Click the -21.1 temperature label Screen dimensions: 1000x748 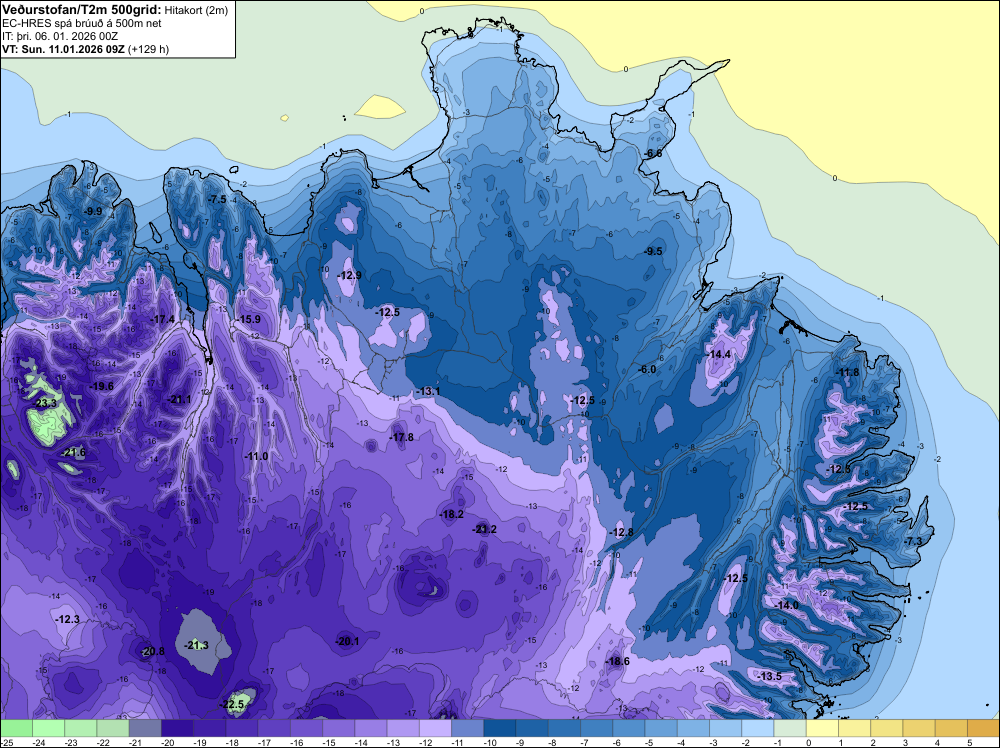179,399
